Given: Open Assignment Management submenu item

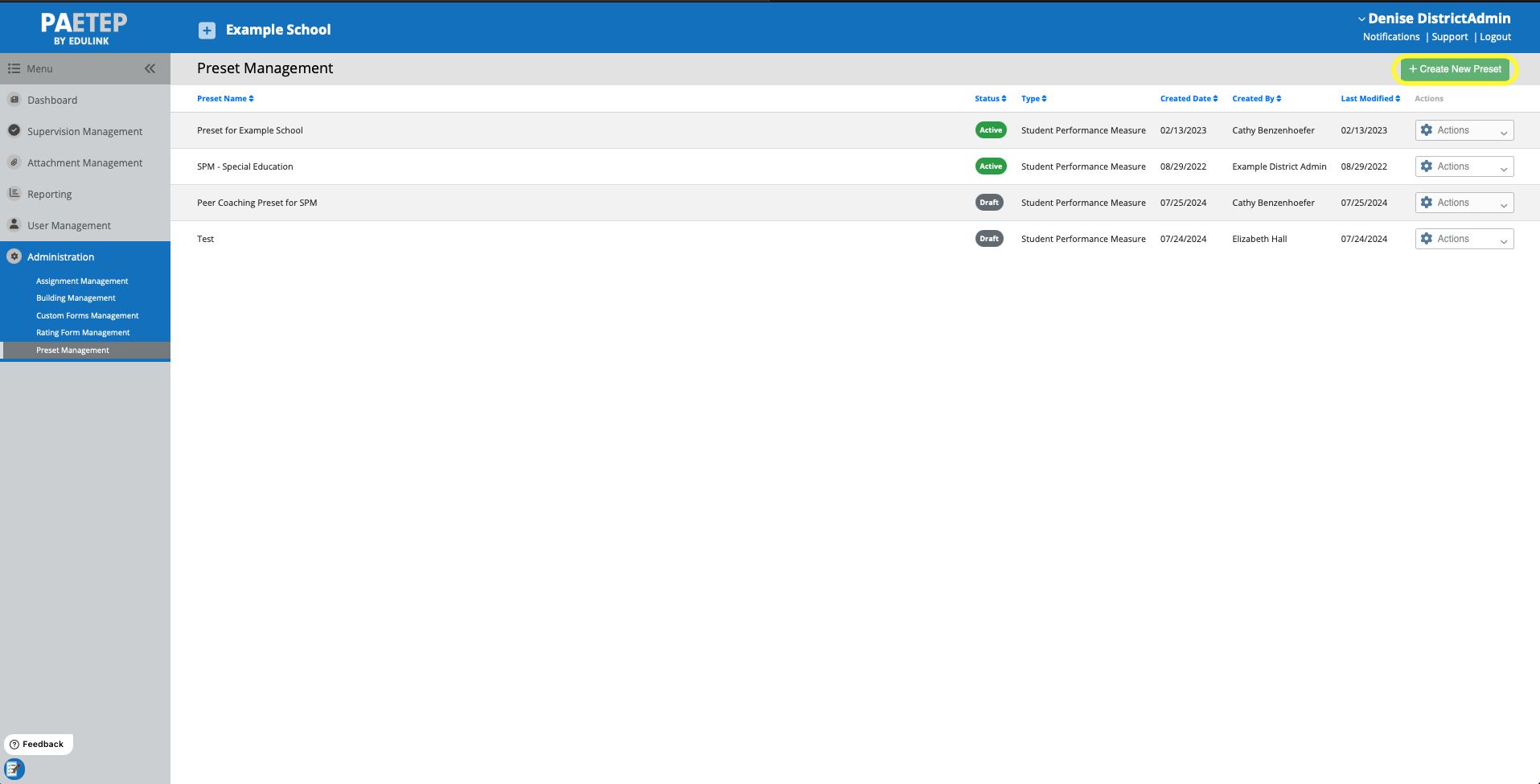Looking at the screenshot, I should [82, 281].
